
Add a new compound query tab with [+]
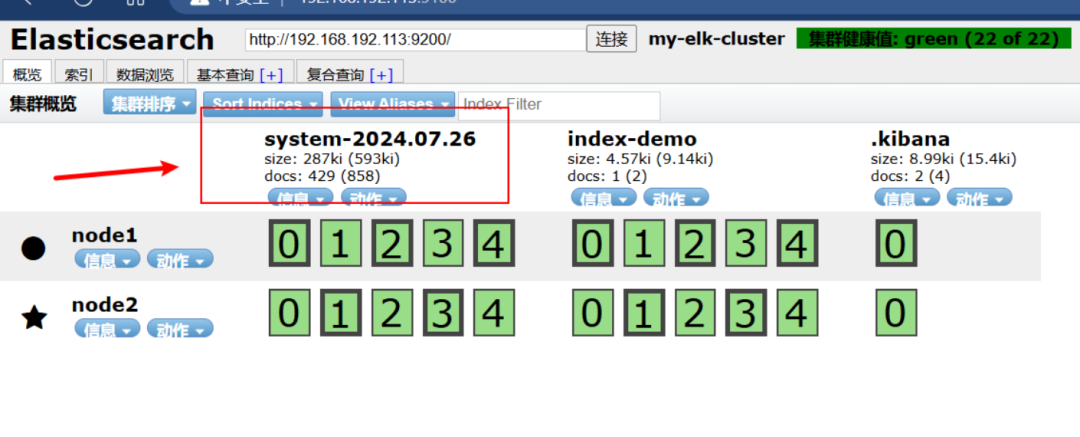[x=382, y=74]
